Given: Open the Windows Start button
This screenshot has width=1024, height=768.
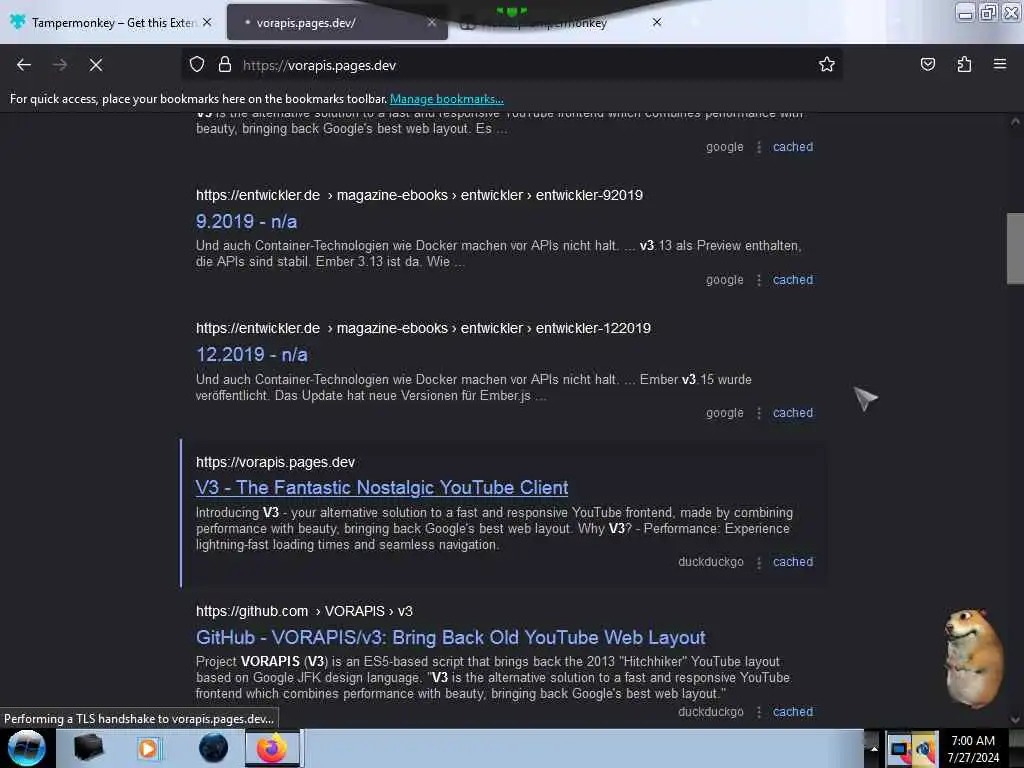Looking at the screenshot, I should pos(27,748).
